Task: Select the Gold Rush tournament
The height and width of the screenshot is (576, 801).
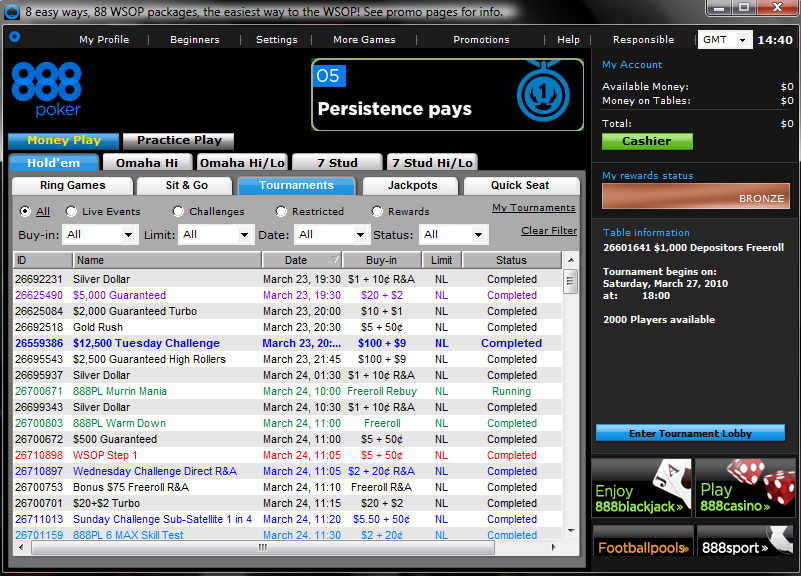Action: click(288, 327)
